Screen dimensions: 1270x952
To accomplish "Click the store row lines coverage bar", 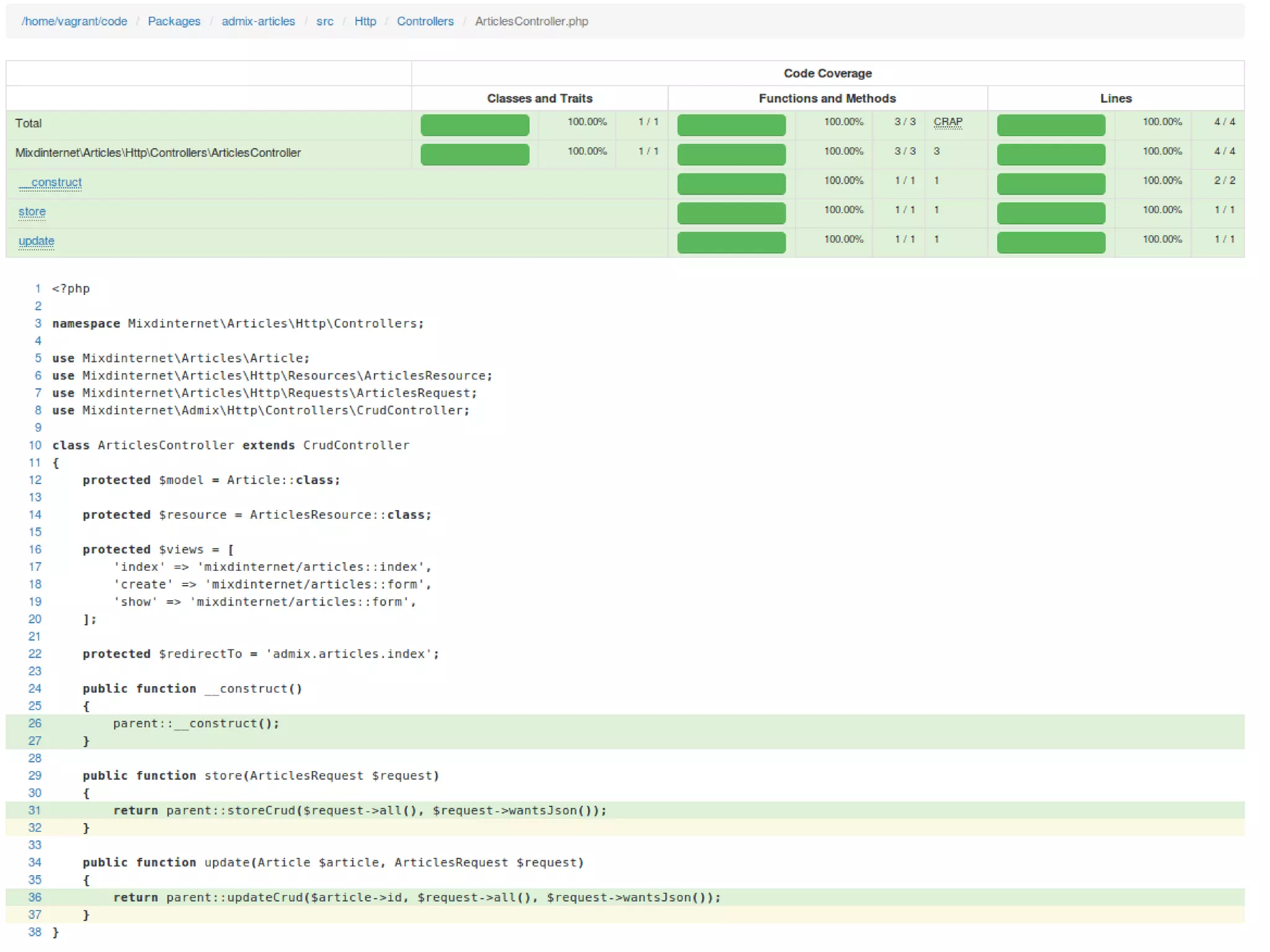I will [1050, 213].
